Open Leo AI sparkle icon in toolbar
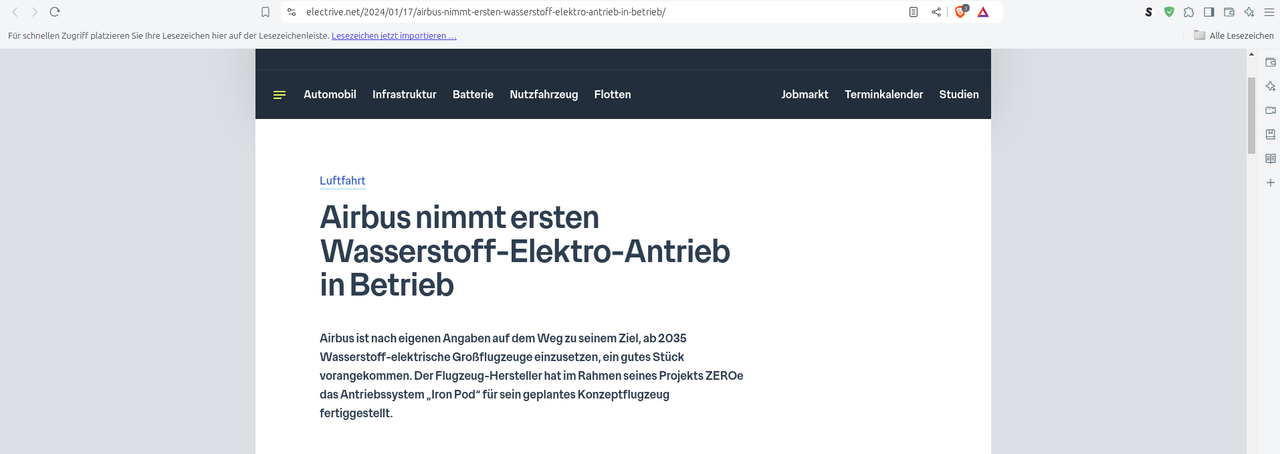The height and width of the screenshot is (454, 1280). pos(1249,12)
